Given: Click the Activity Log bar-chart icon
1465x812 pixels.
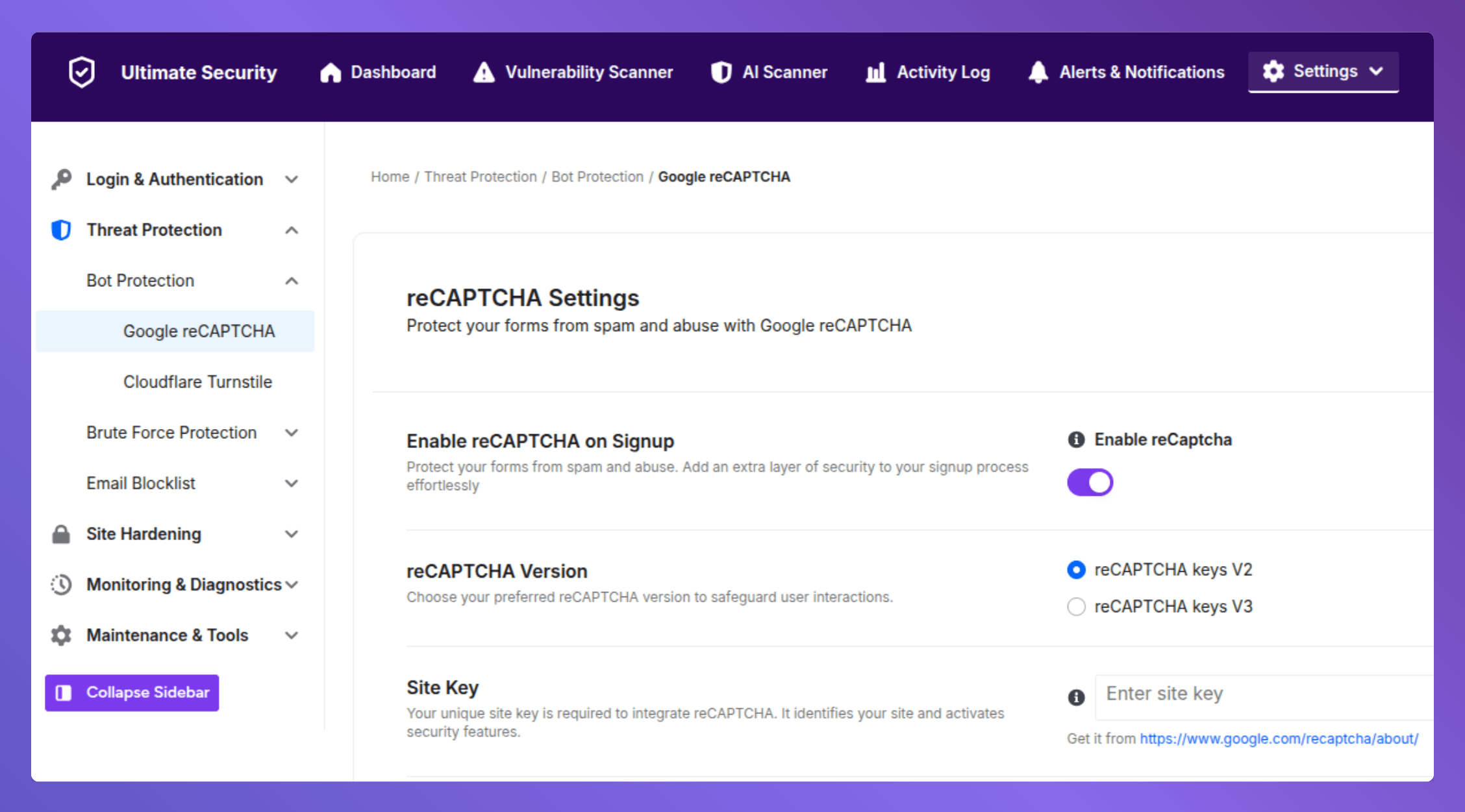Looking at the screenshot, I should pos(875,73).
